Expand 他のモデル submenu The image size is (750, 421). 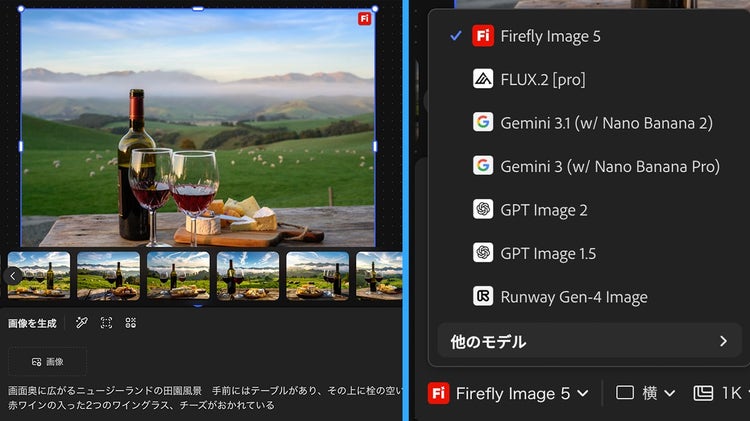tap(589, 341)
